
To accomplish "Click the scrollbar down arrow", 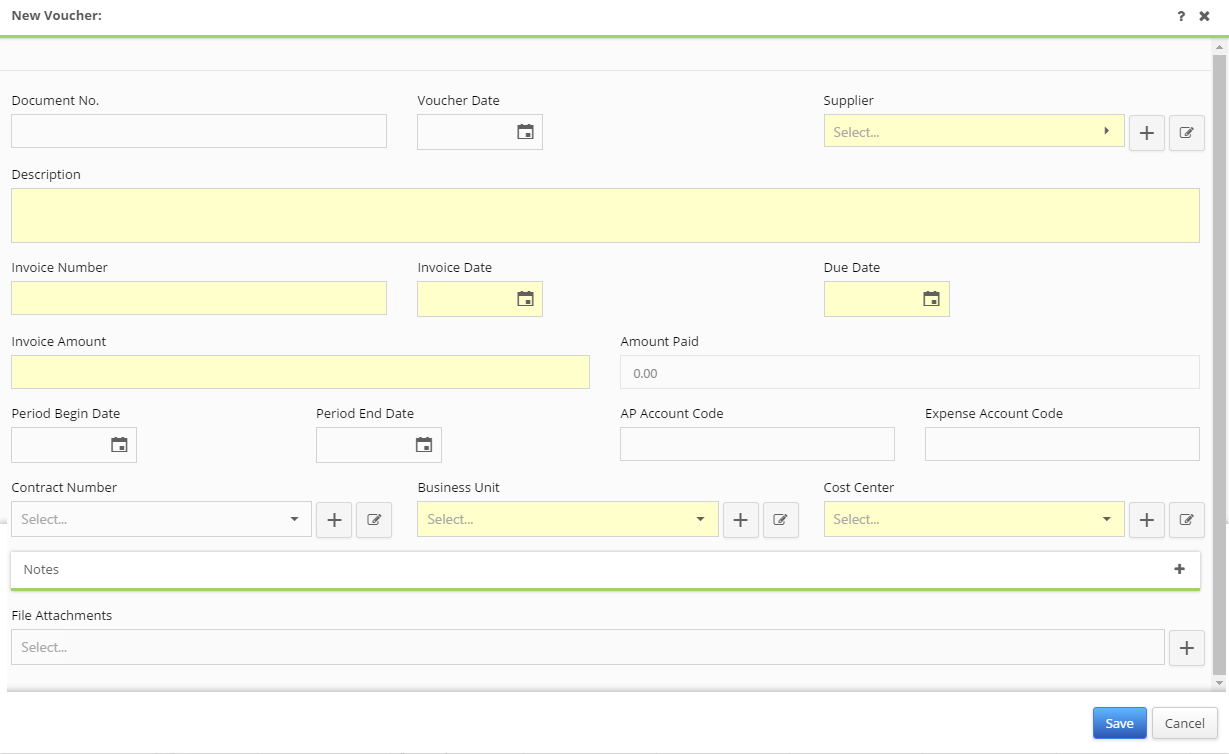I will tap(1218, 682).
